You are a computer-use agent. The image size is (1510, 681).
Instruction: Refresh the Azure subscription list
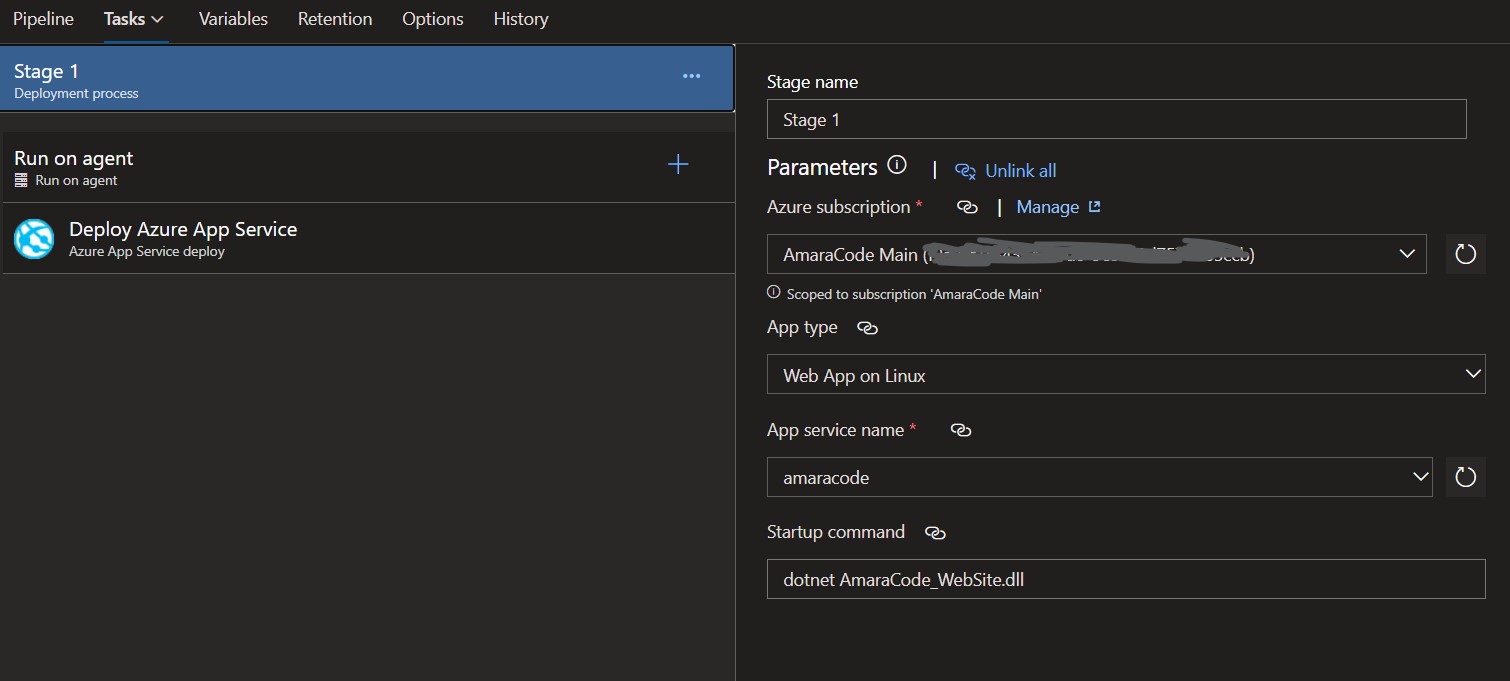(1465, 254)
